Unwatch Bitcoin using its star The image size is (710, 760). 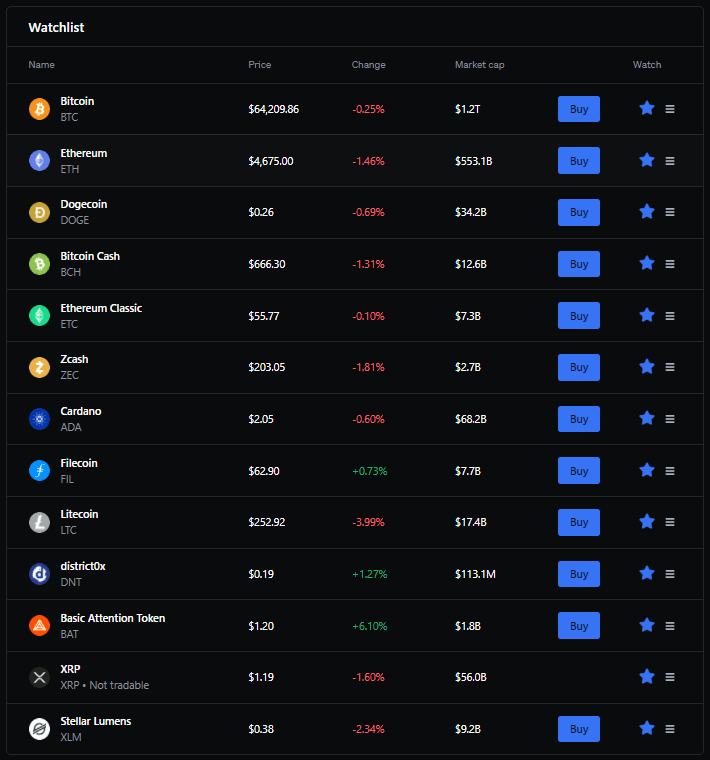tap(647, 108)
